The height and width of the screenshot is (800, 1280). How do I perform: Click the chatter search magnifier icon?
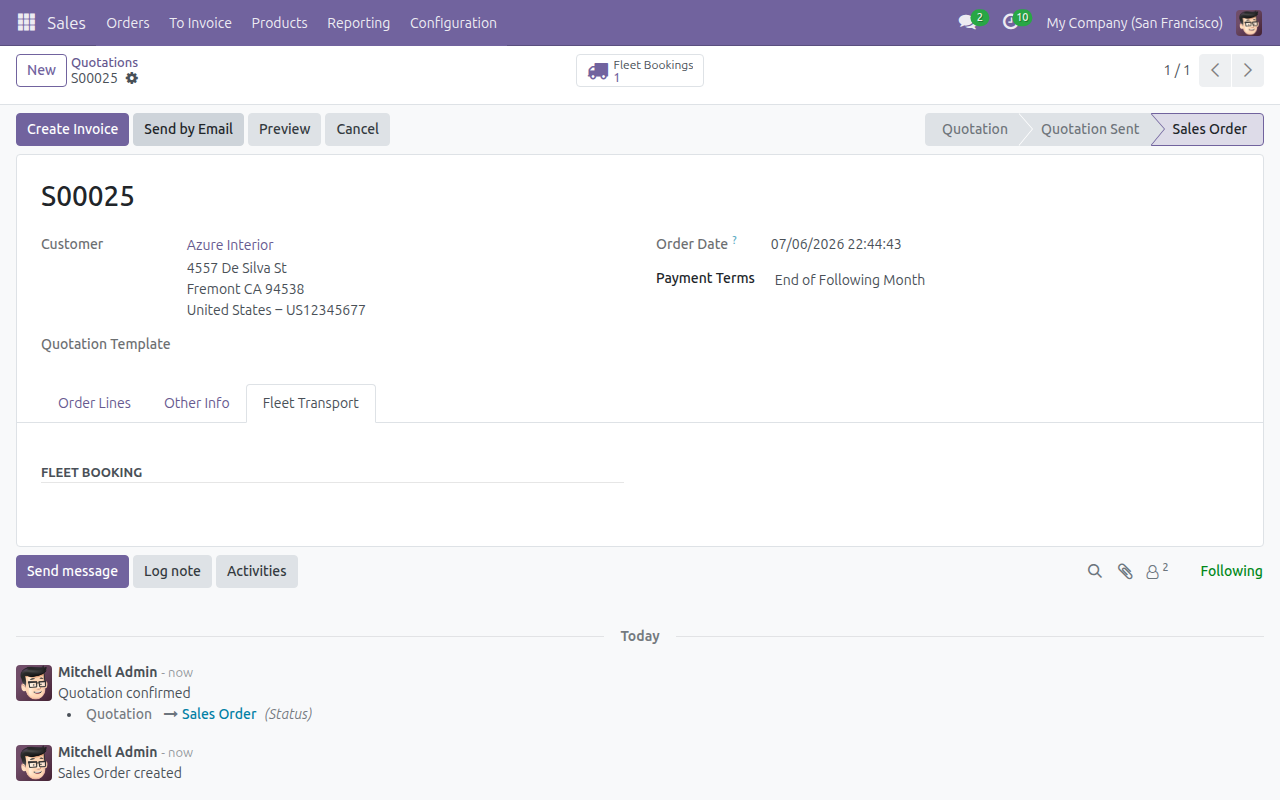tap(1095, 571)
